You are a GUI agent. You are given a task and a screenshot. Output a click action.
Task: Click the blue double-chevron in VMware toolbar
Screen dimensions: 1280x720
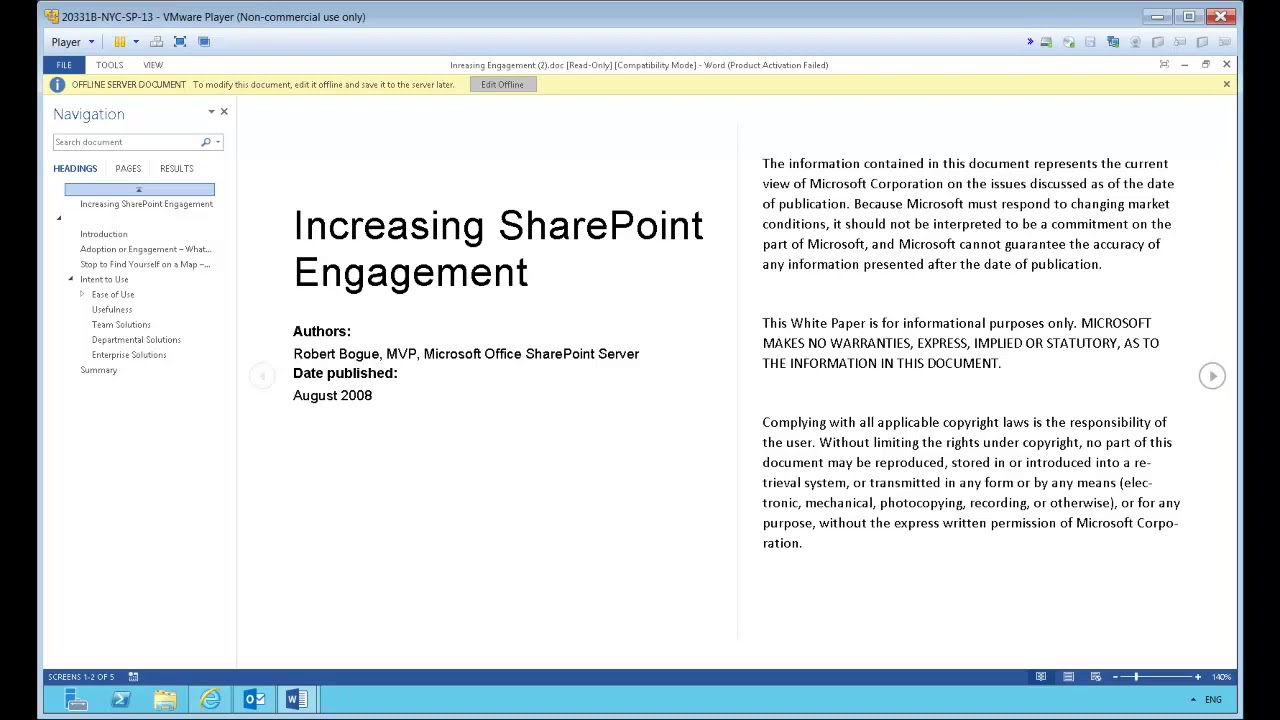pos(1030,42)
